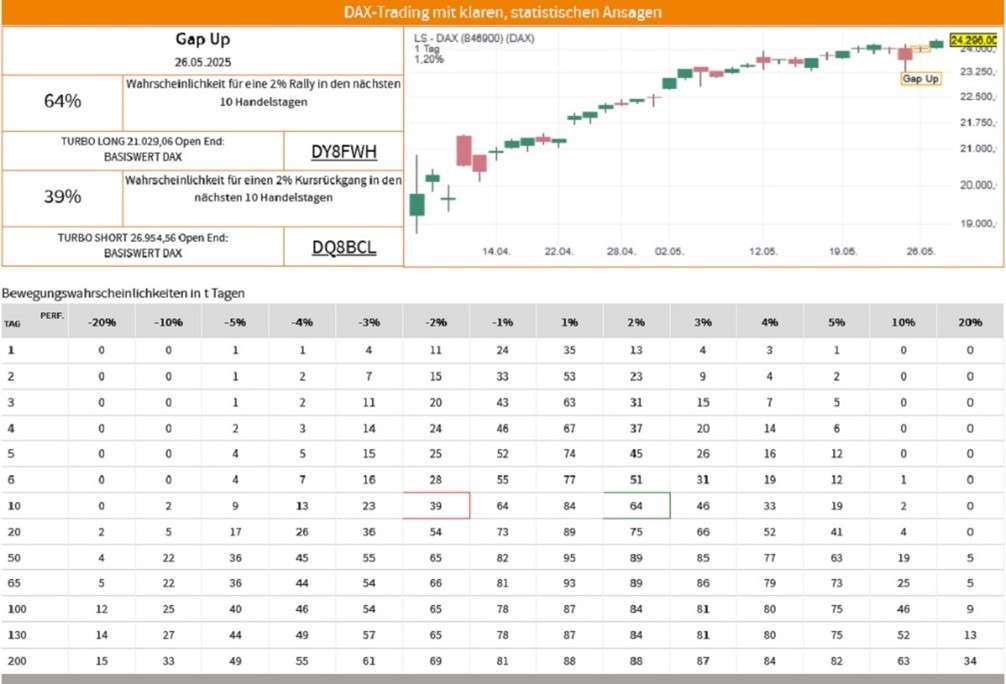The height and width of the screenshot is (684, 1006).
Task: Click the green-outlined 64 cell in row 10
Action: (636, 506)
